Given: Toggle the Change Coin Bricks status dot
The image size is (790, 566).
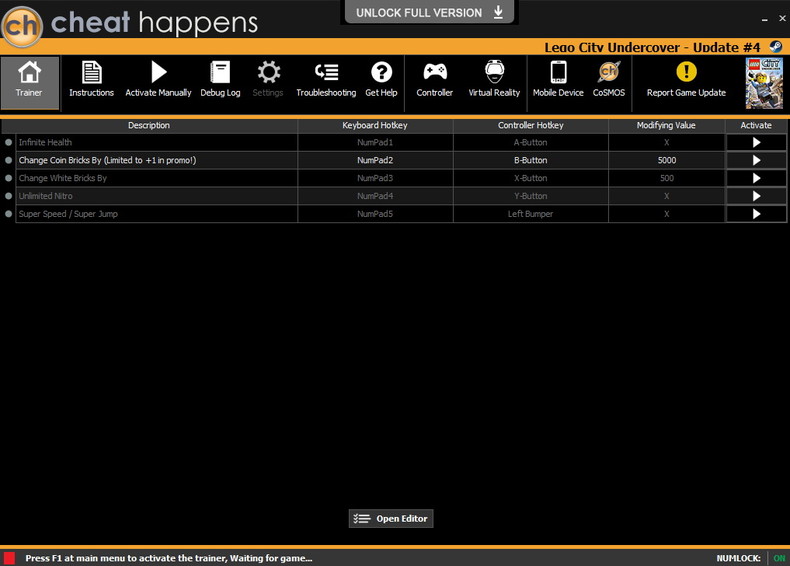Looking at the screenshot, I should pyautogui.click(x=9, y=160).
